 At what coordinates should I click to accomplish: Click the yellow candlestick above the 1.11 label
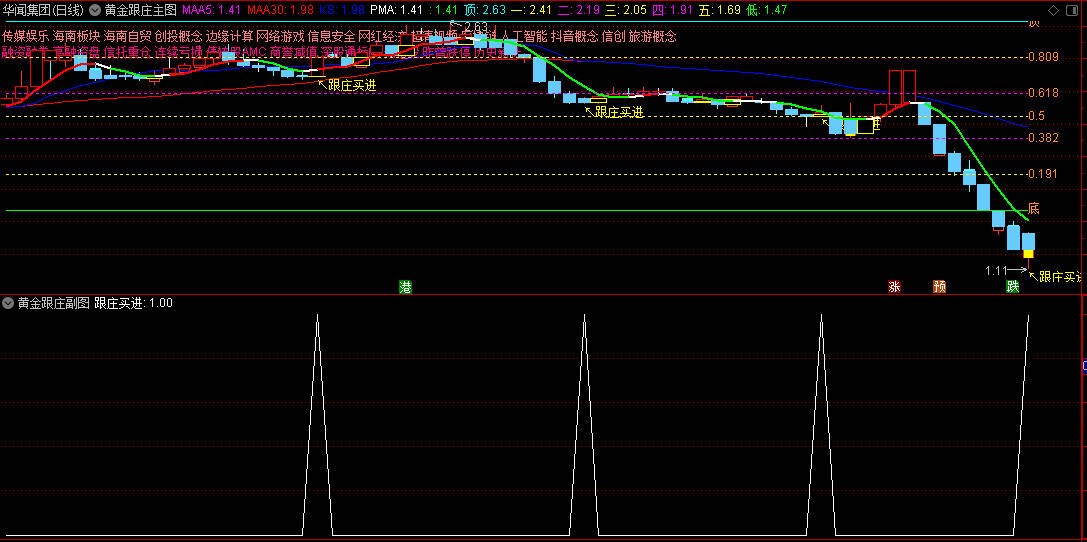coord(1028,254)
